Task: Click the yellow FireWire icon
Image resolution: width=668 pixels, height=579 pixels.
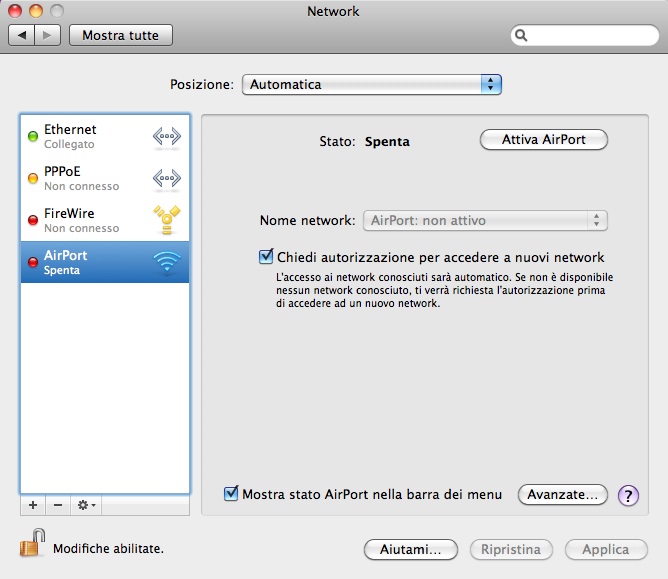Action: (167, 220)
